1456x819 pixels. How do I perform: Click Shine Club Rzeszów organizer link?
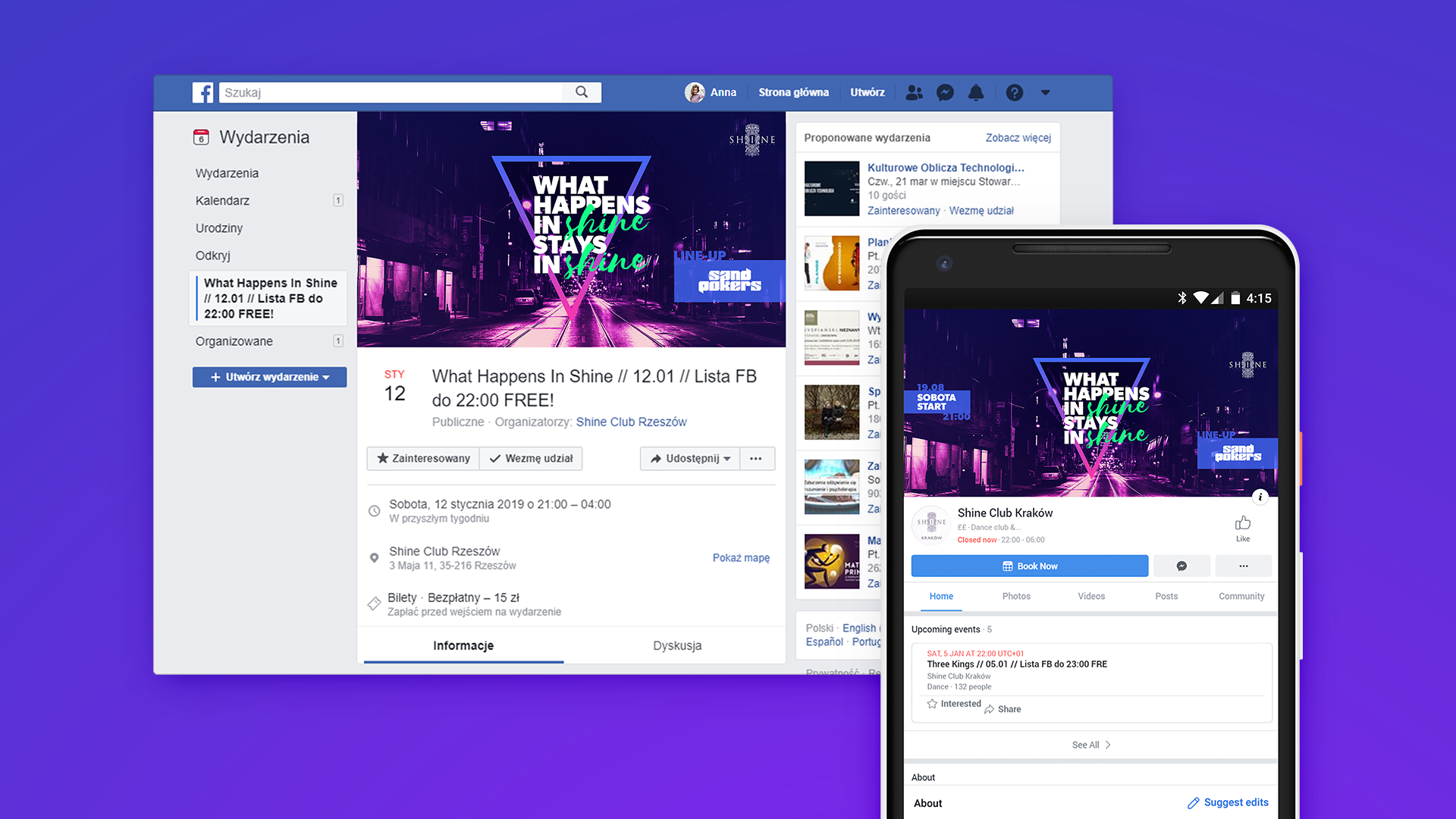[x=631, y=422]
